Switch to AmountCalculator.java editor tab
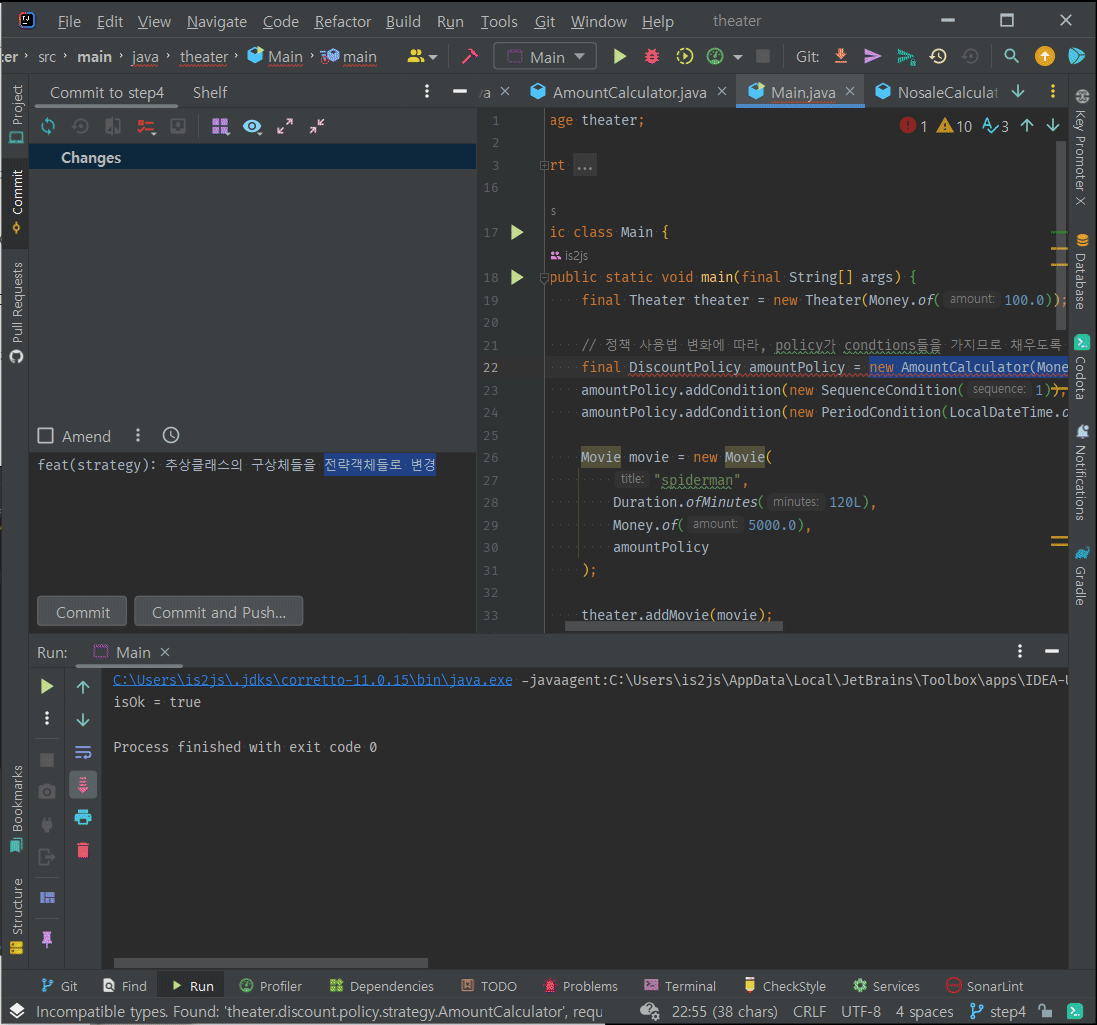1097x1025 pixels. tap(628, 92)
